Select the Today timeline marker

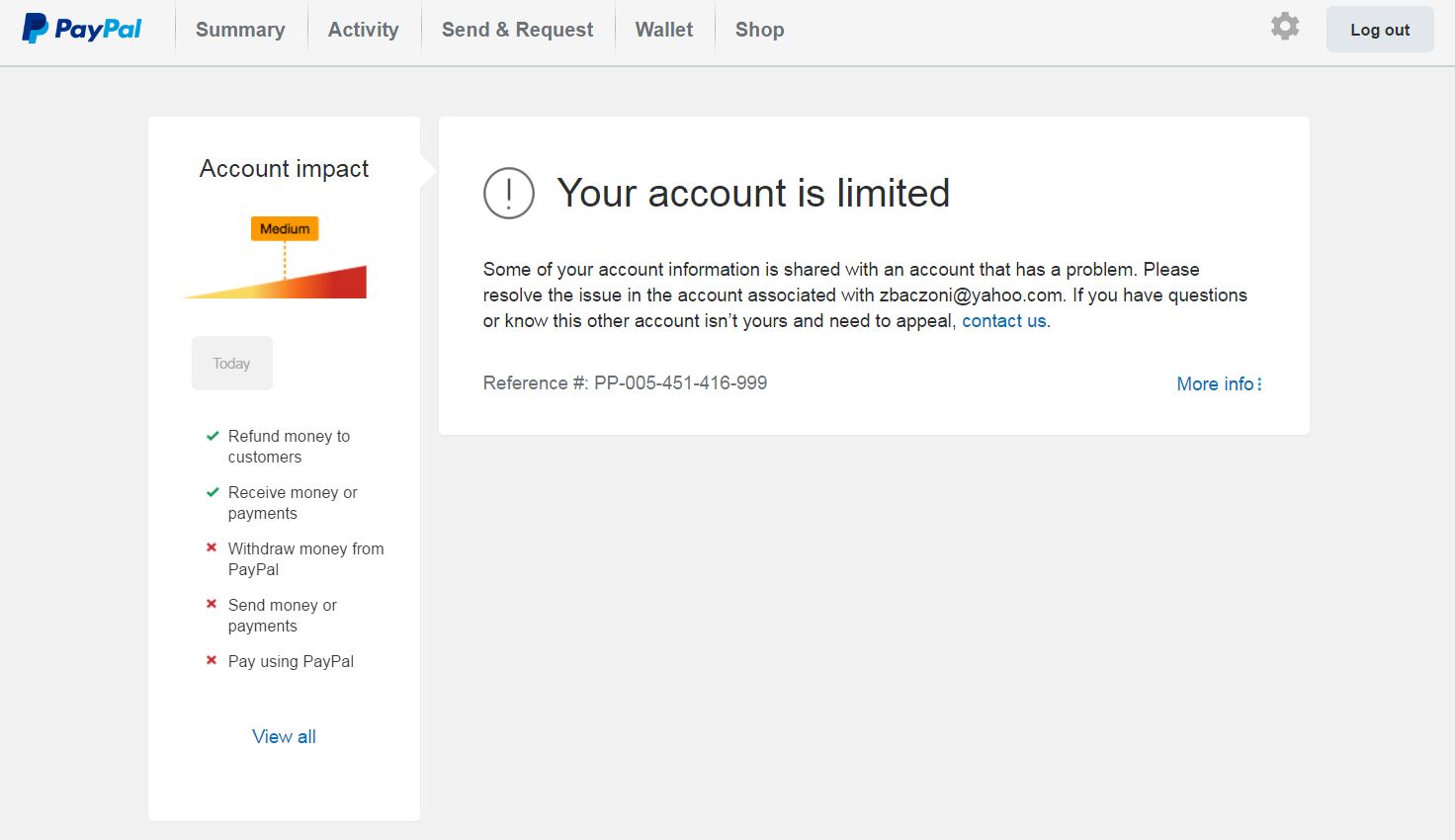pyautogui.click(x=232, y=364)
